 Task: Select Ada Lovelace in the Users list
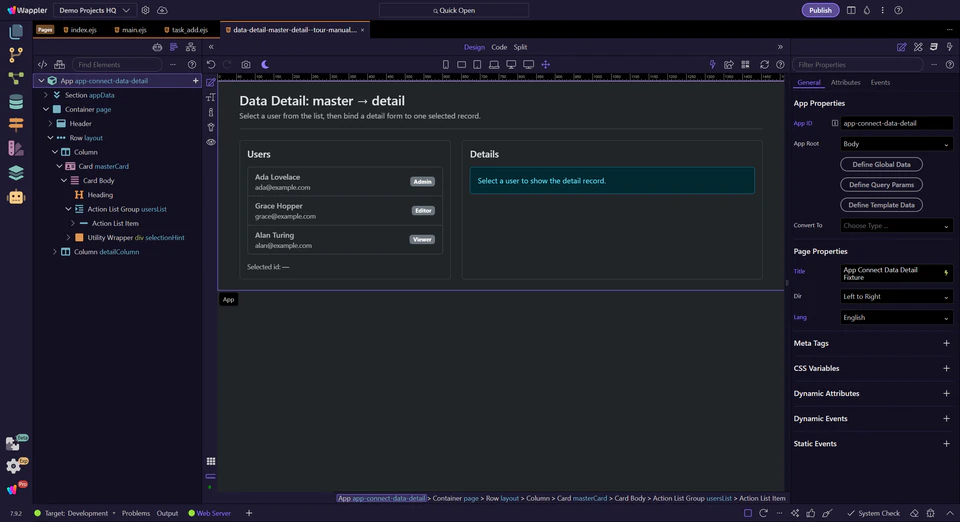pyautogui.click(x=345, y=182)
